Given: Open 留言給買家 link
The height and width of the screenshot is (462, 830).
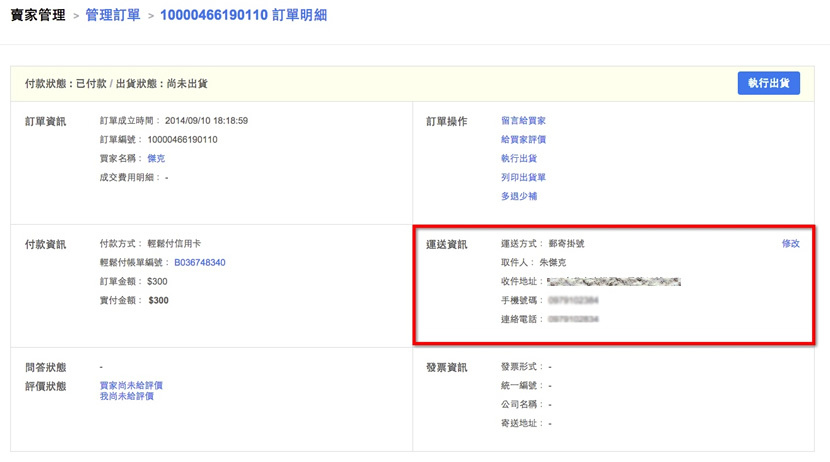Looking at the screenshot, I should pos(523,121).
